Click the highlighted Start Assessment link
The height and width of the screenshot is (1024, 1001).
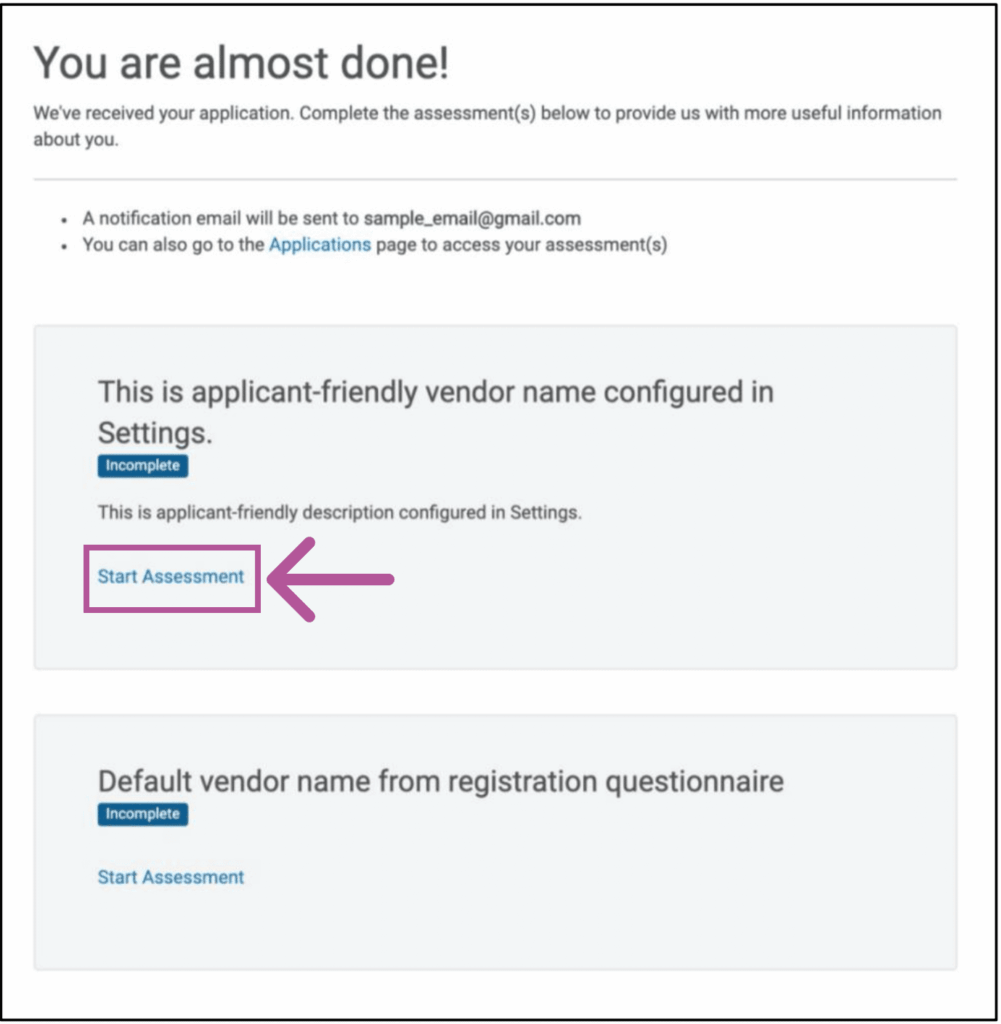[x=171, y=577]
